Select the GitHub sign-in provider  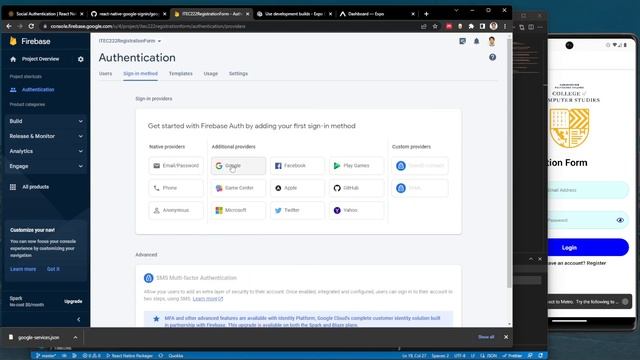click(356, 188)
